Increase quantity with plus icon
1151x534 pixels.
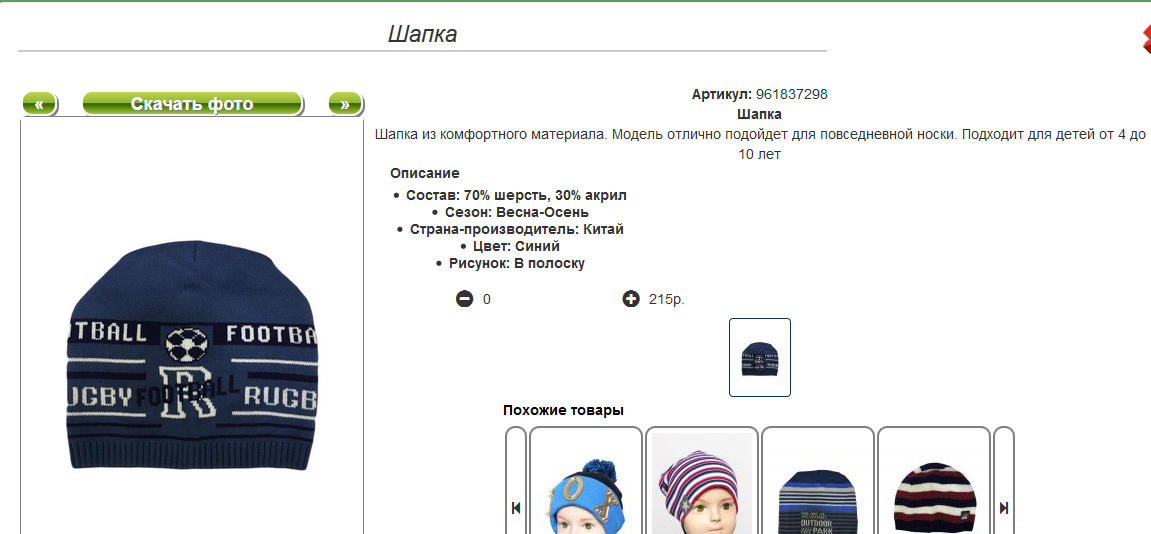pos(631,299)
